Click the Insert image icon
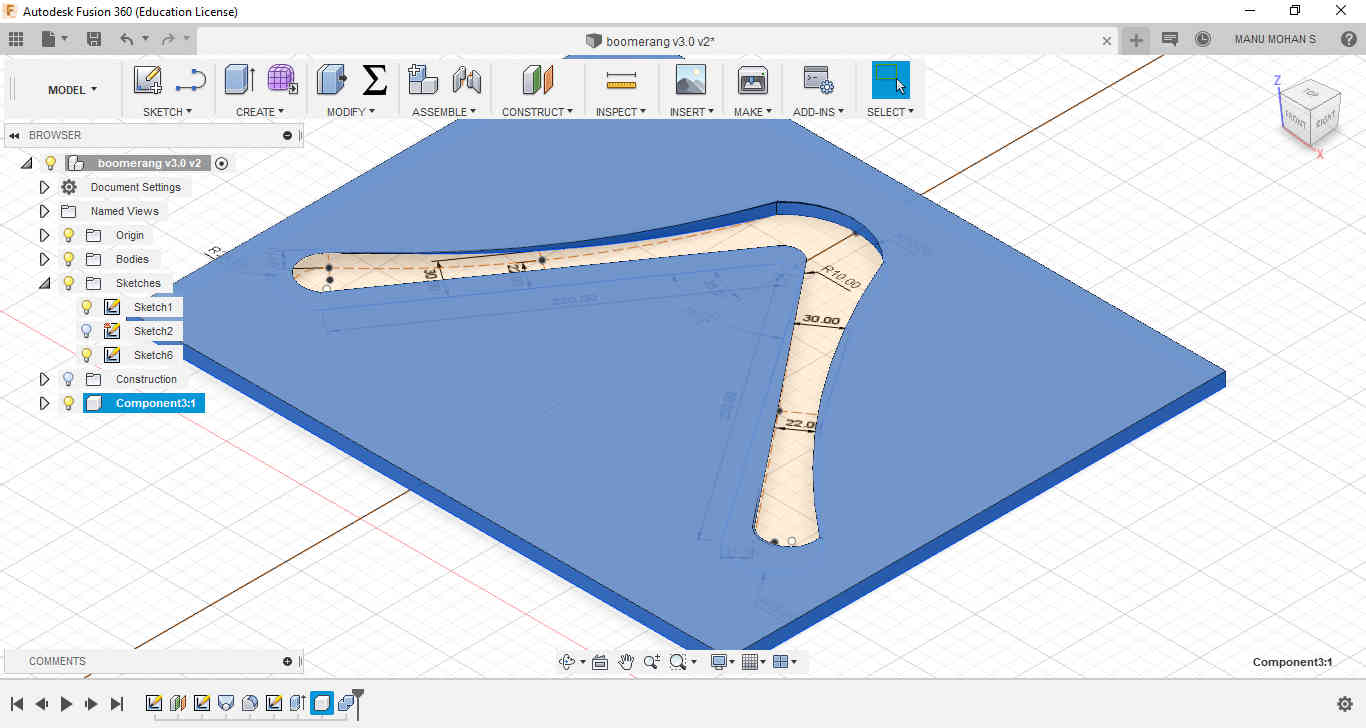1366x728 pixels. pyautogui.click(x=691, y=80)
